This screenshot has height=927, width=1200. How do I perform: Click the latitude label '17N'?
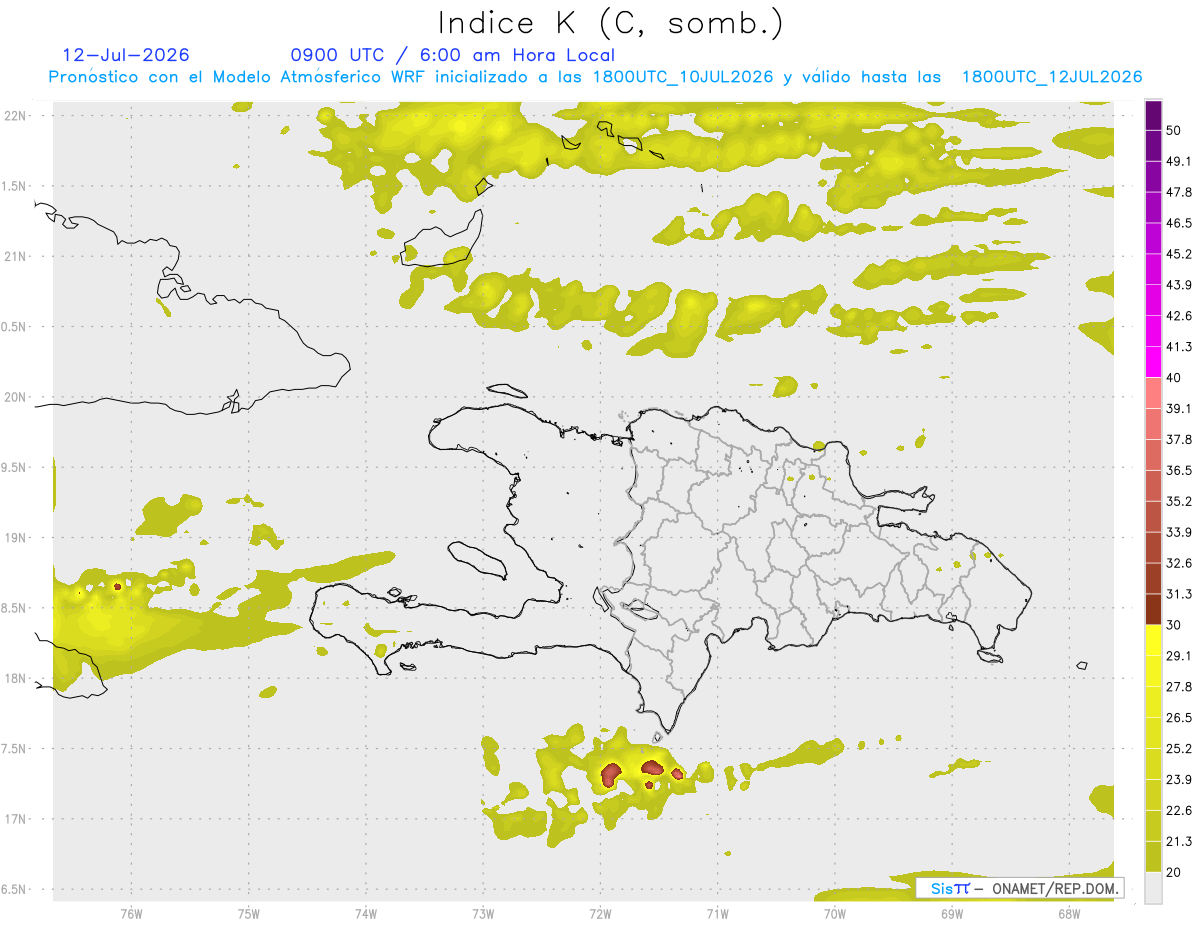16,819
